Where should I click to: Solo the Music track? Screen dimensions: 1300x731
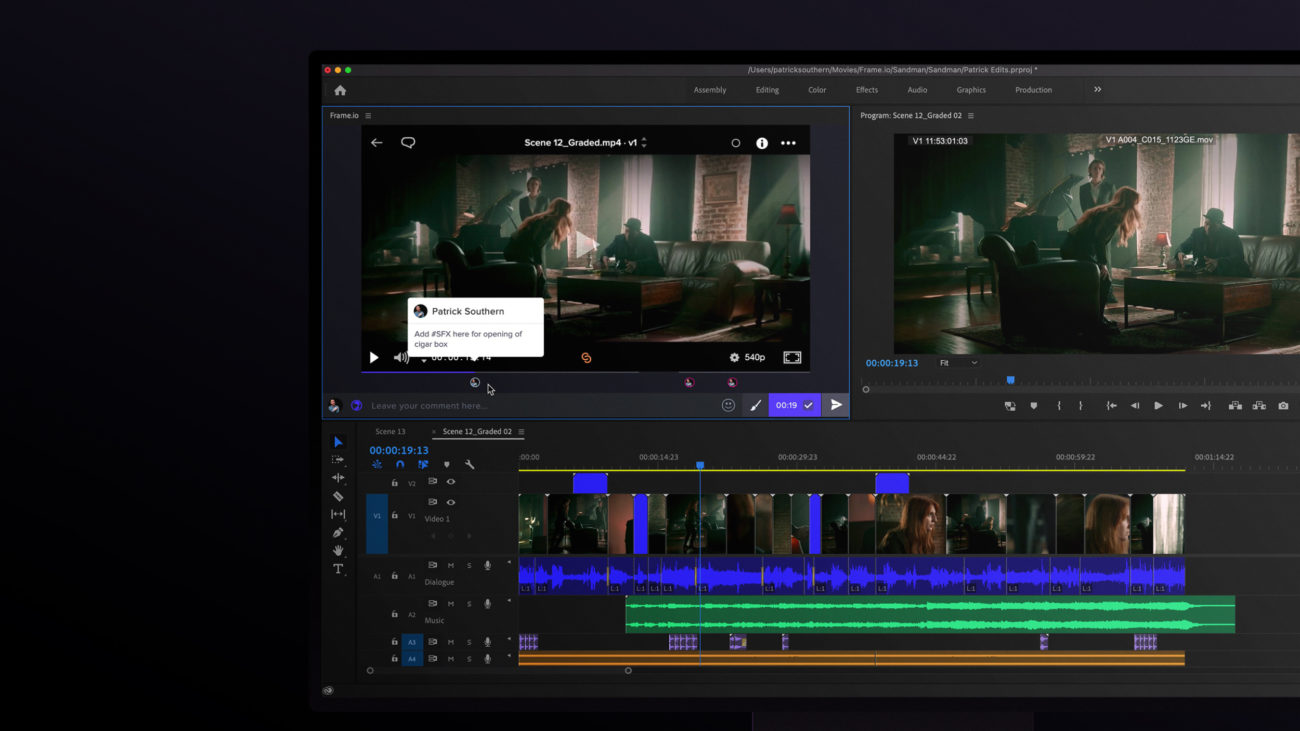click(469, 604)
